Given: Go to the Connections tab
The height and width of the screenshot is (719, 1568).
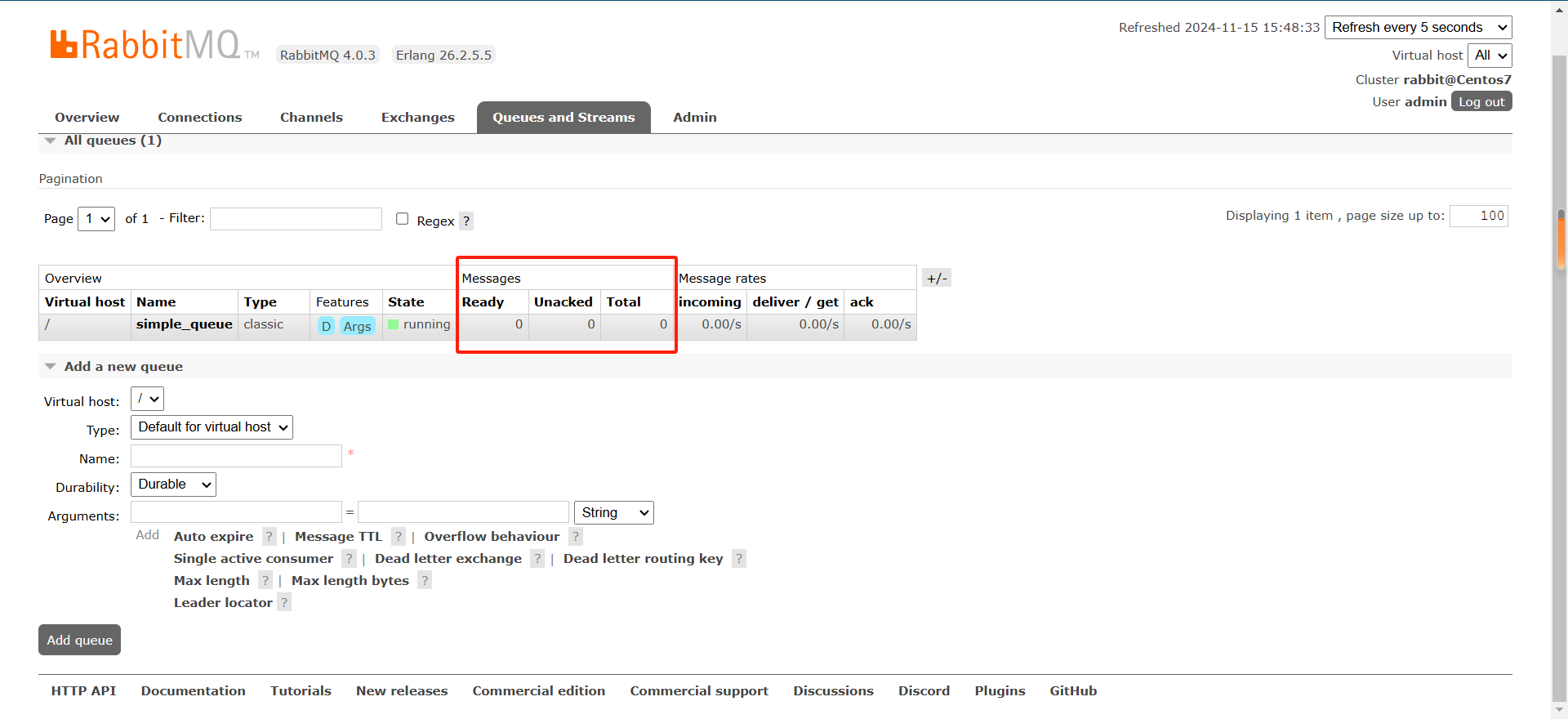Looking at the screenshot, I should (200, 117).
